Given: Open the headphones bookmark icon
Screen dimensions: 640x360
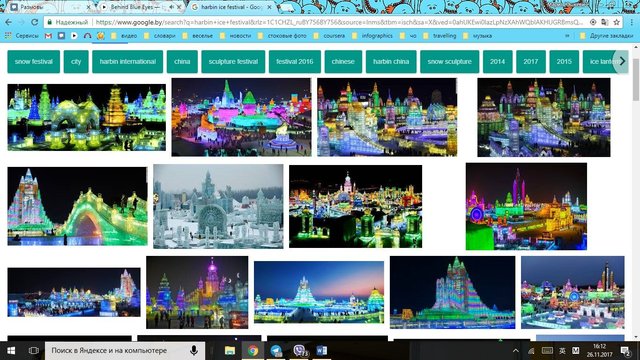Looking at the screenshot, I should [x=87, y=36].
